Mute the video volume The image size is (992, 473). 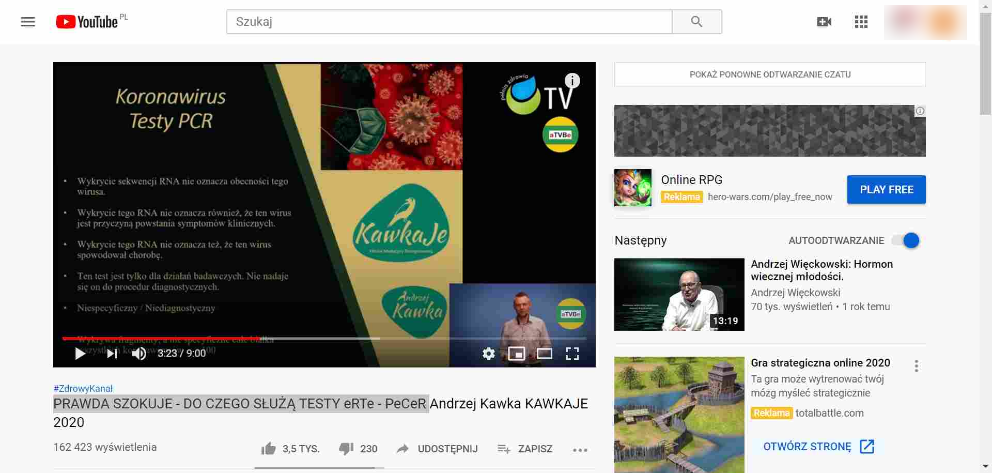(x=139, y=353)
